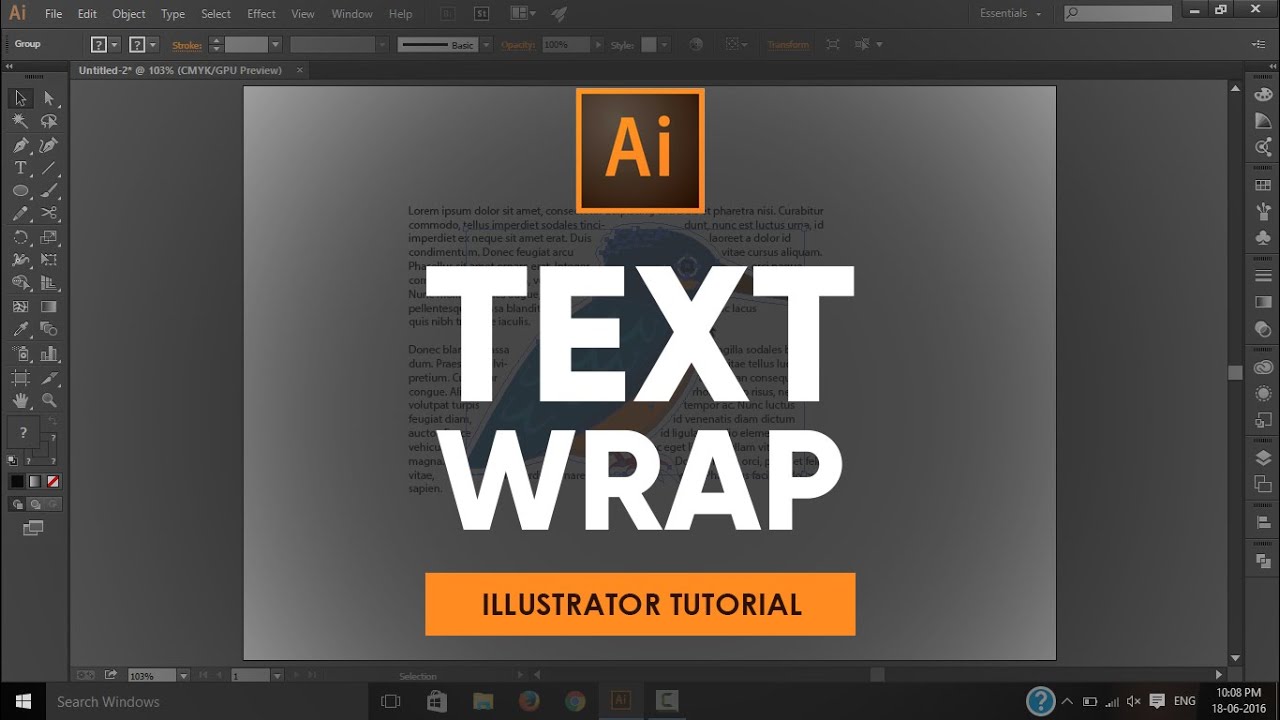Screen dimensions: 1280x720
Task: Open the Arrange Documents dropdown
Action: pos(522,14)
